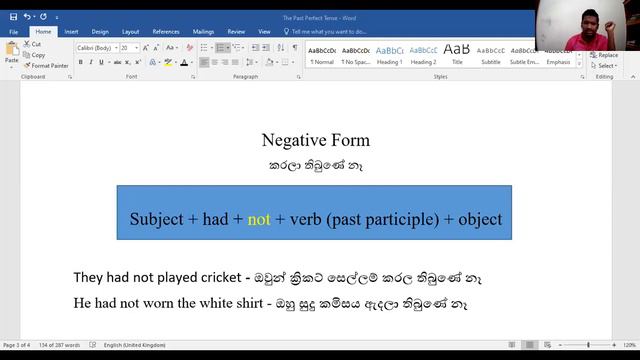Screen dimensions: 640x360
Task: Open the Clipboard pane launcher
Action: click(x=70, y=77)
